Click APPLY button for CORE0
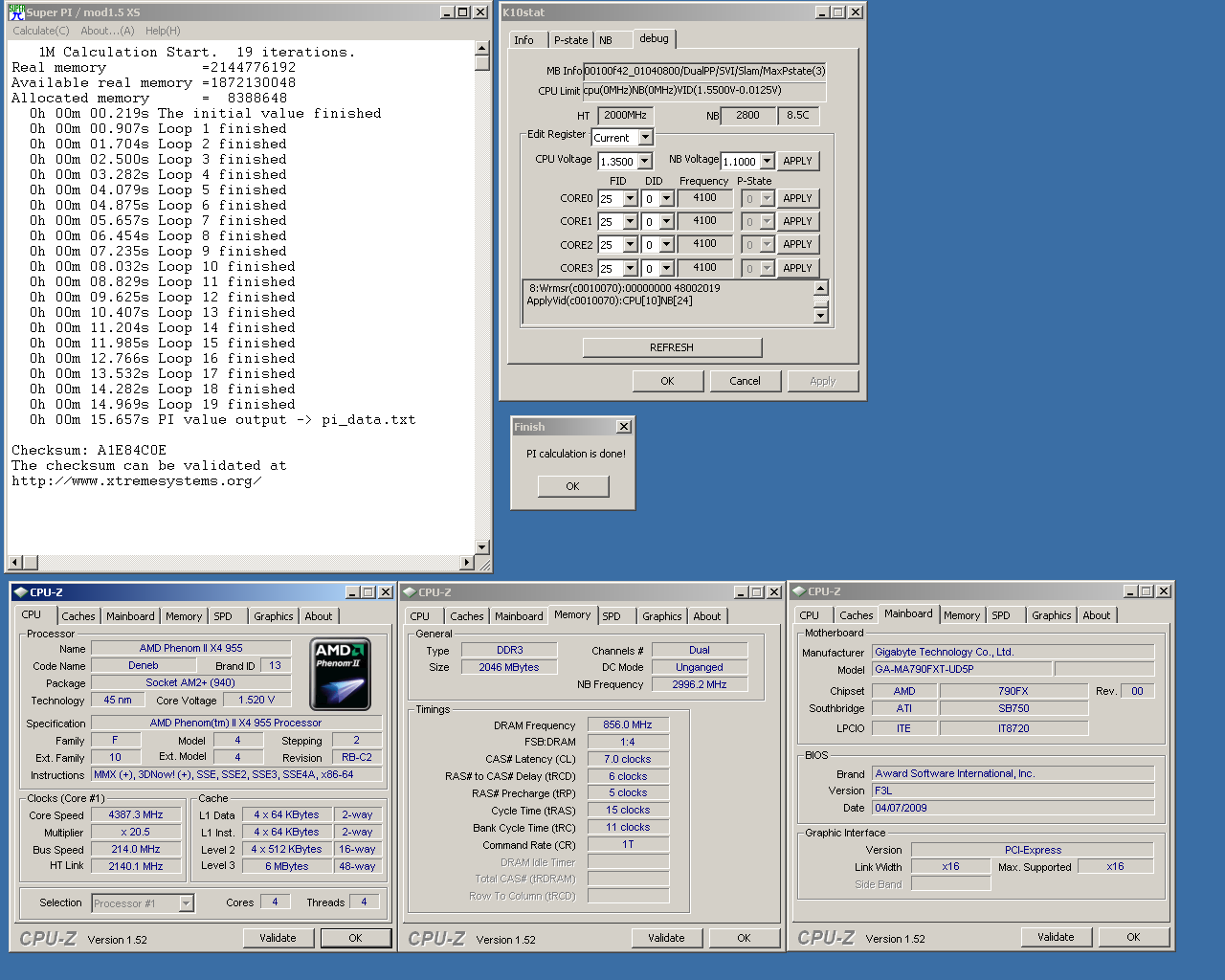This screenshot has height=980, width=1225. pyautogui.click(x=798, y=198)
